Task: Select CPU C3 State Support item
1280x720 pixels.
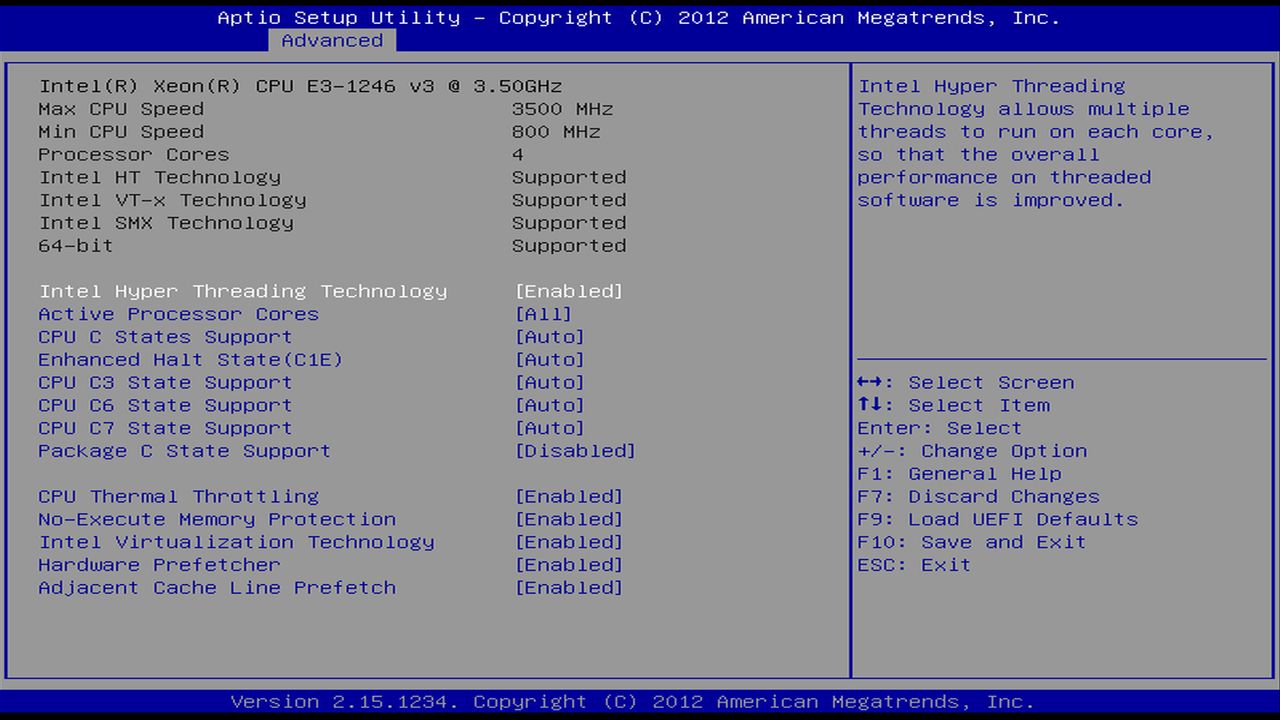Action: (166, 383)
